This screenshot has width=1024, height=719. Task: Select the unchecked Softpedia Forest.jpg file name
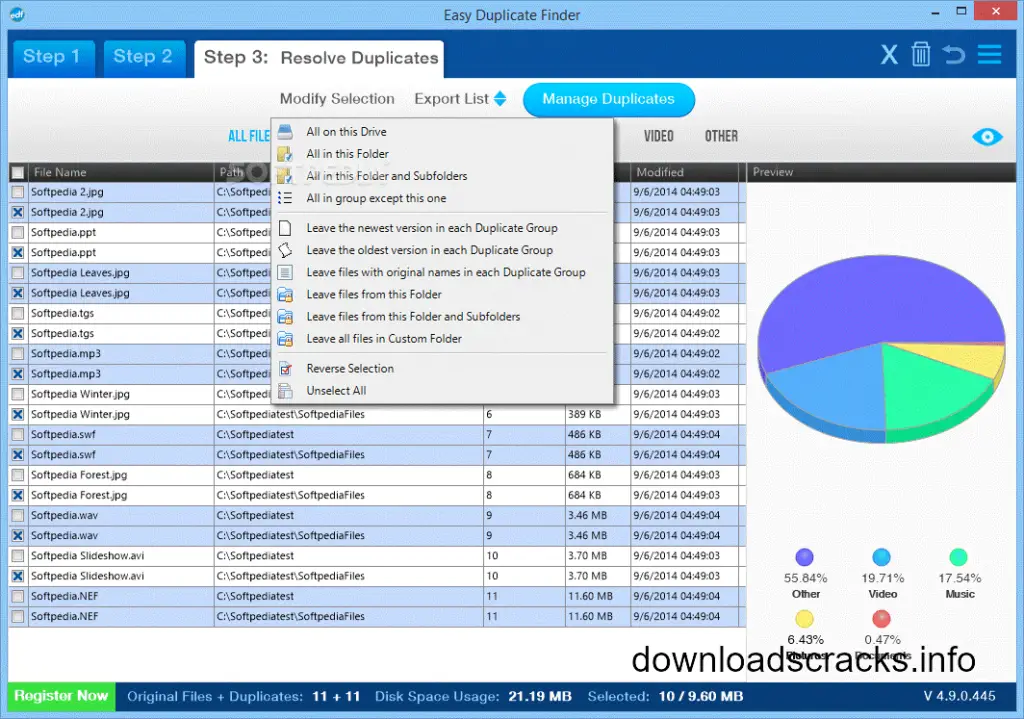(x=79, y=475)
